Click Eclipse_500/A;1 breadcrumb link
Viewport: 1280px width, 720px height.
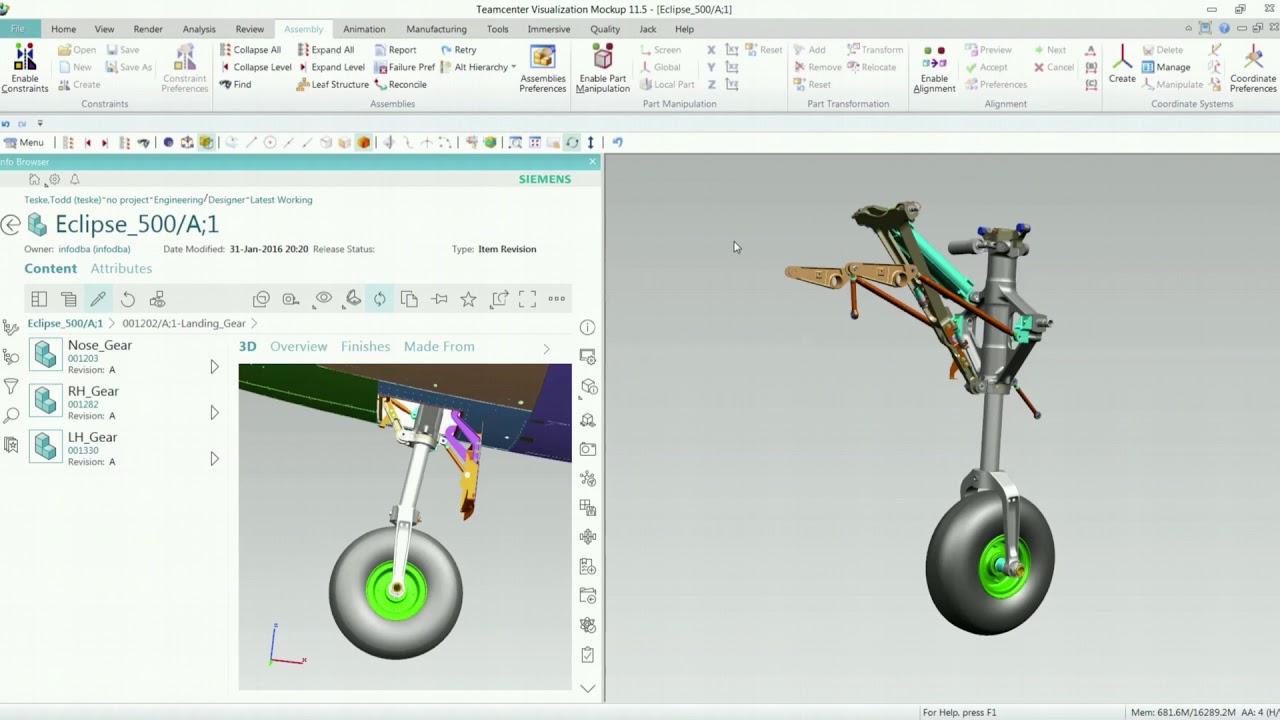[x=65, y=323]
